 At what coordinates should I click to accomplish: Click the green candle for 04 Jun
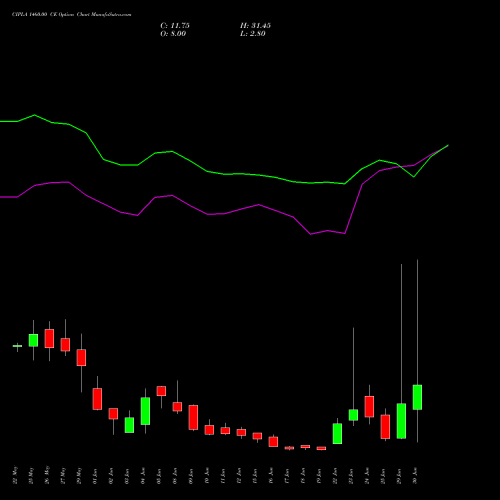145,411
